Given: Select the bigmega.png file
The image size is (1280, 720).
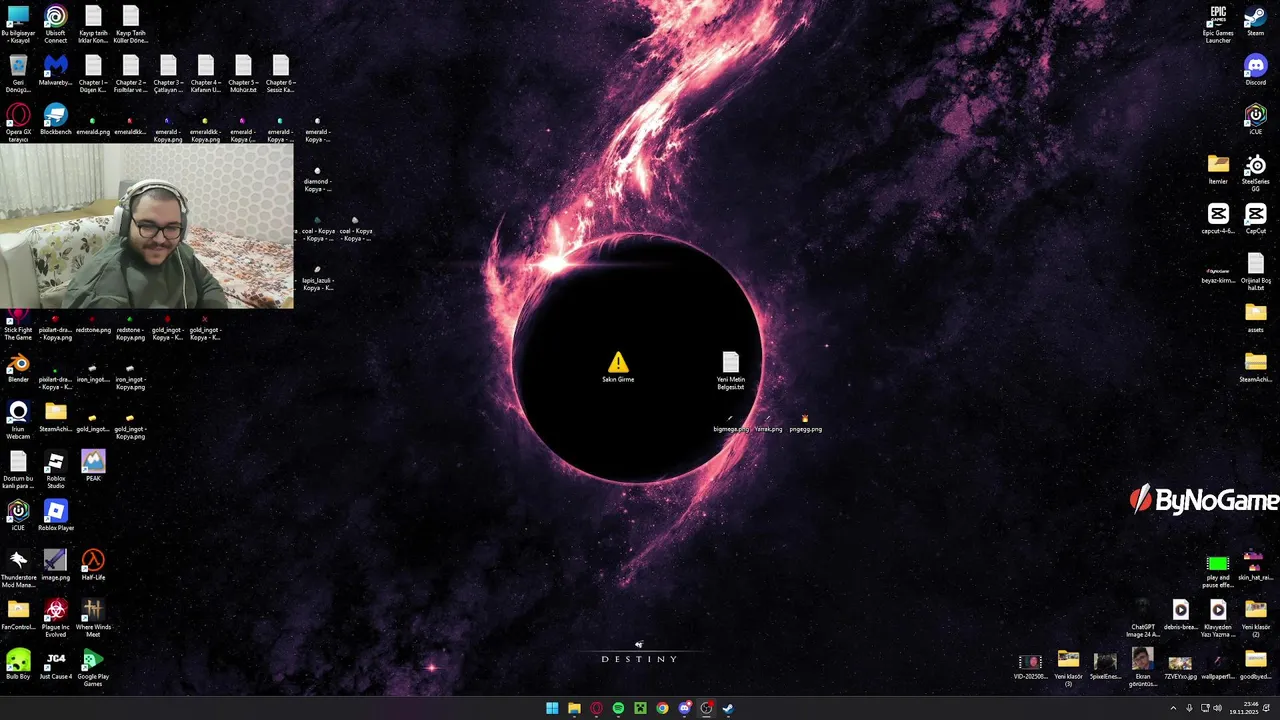Looking at the screenshot, I should (x=730, y=424).
